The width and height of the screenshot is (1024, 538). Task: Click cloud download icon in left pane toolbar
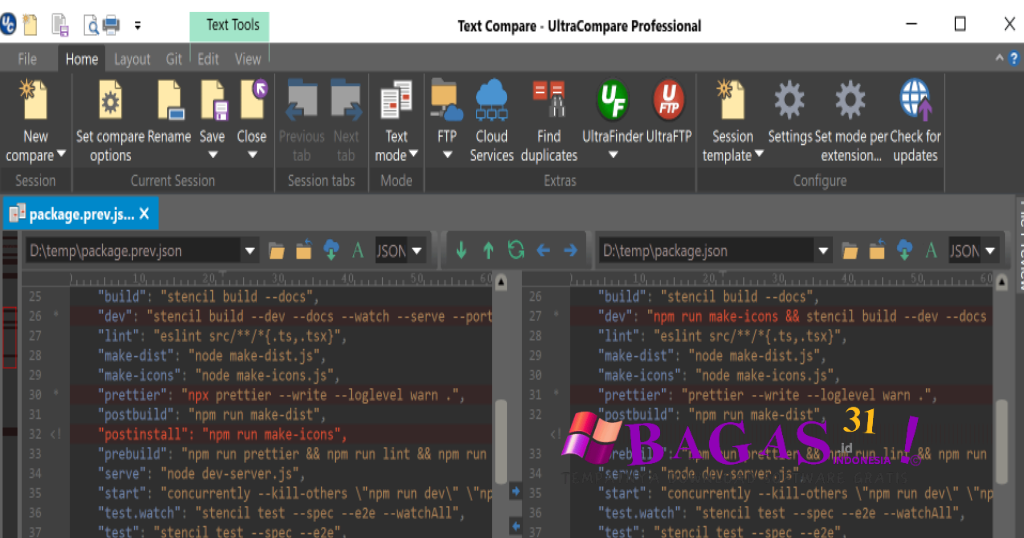pyautogui.click(x=331, y=250)
